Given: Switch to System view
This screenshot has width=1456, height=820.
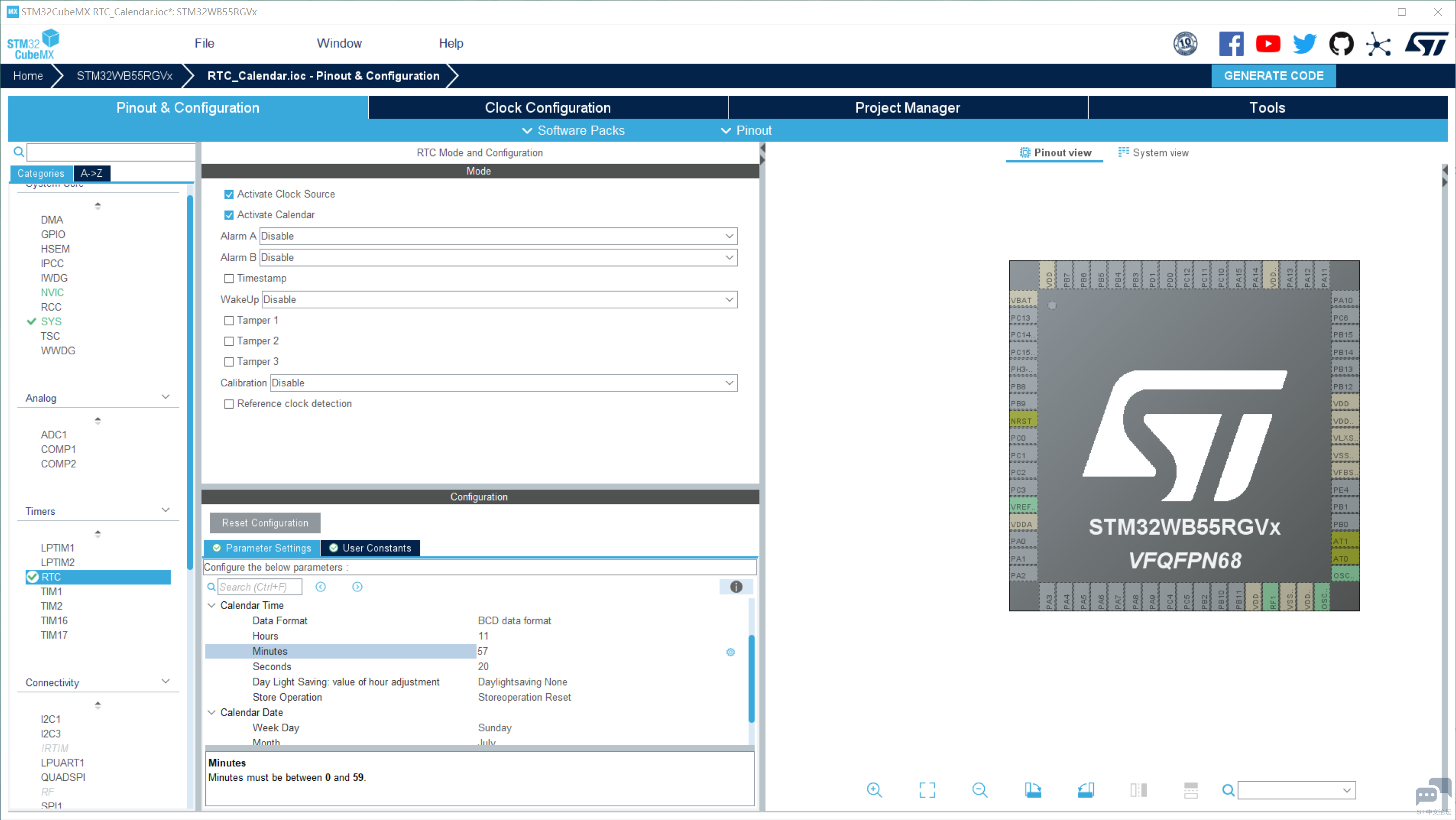Looking at the screenshot, I should click(1153, 153).
